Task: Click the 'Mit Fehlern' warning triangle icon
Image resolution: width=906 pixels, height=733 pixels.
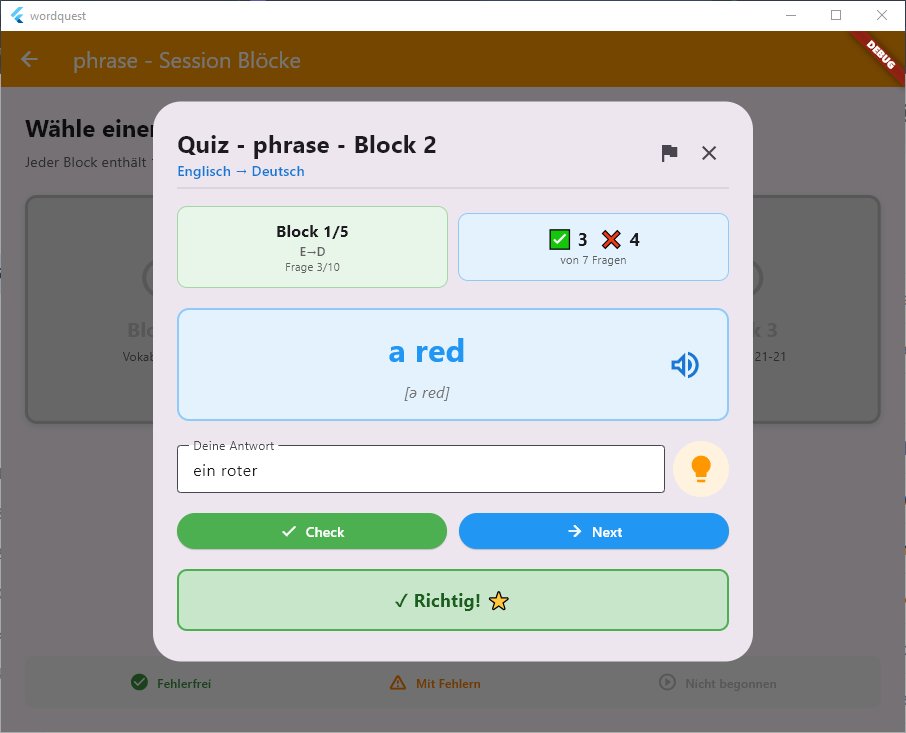Action: pos(398,683)
